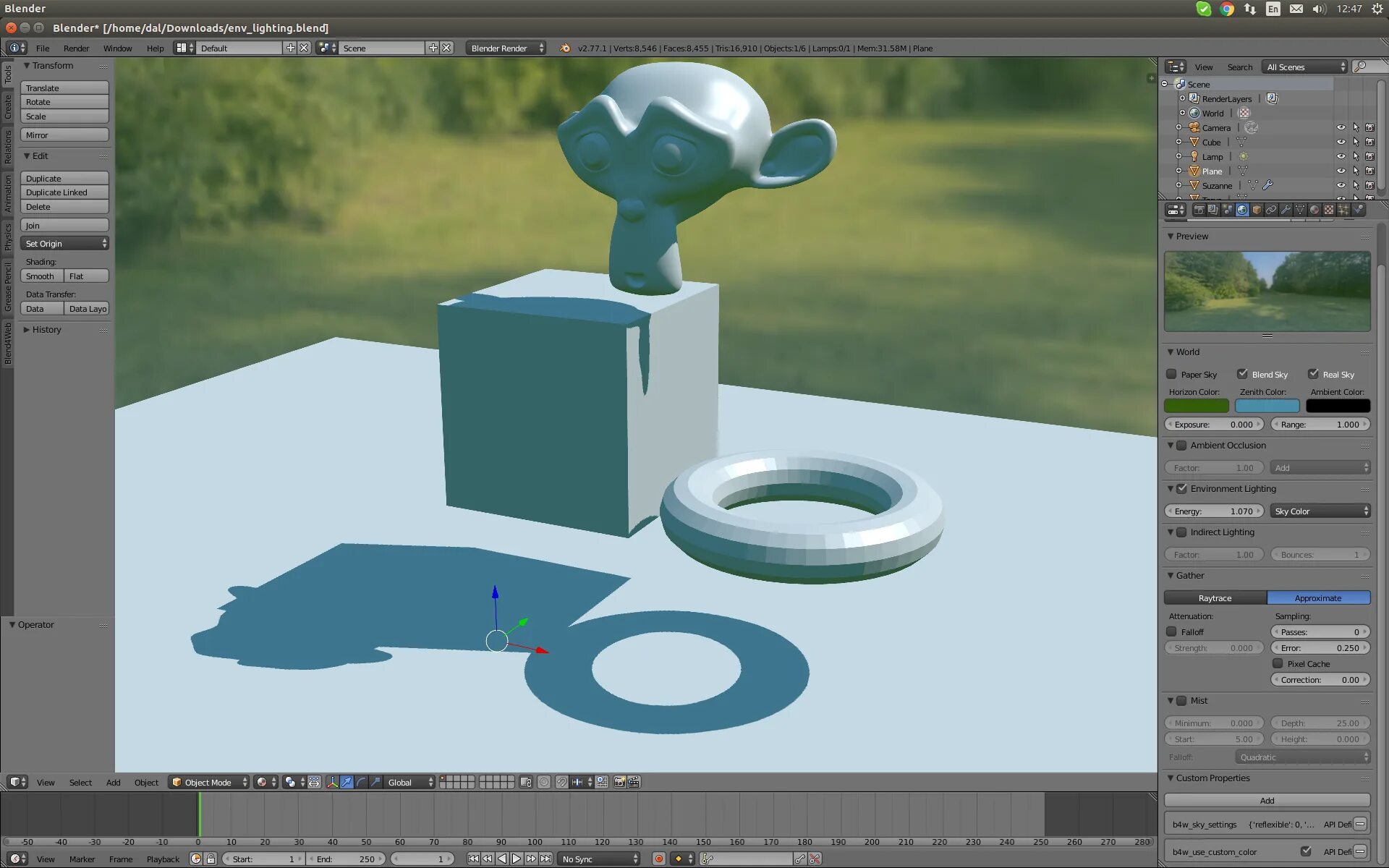This screenshot has width=1389, height=868.
Task: Open the Material sphere properties tab
Action: click(x=1314, y=210)
